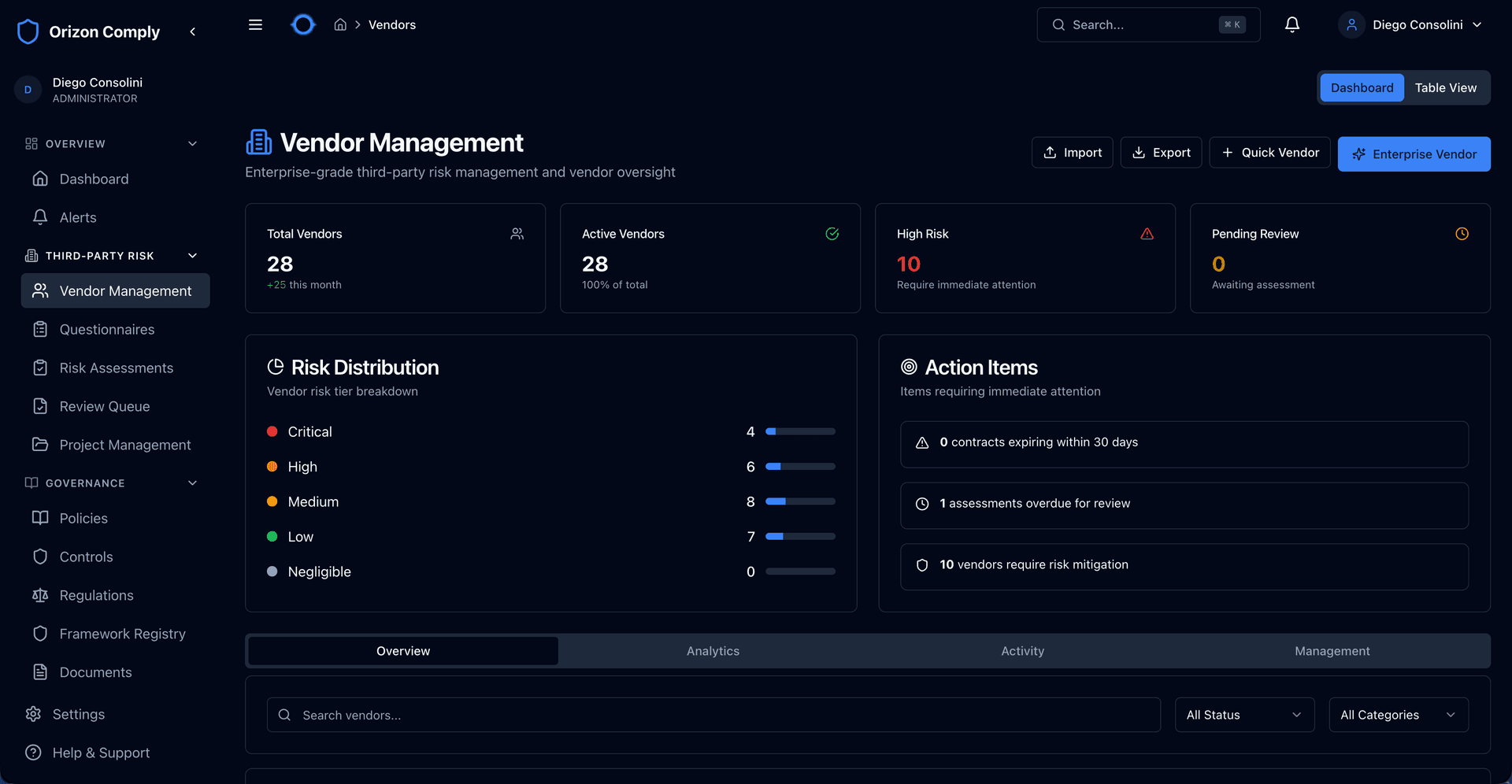Screen dimensions: 1512x784
Task: Open the global search with the magnifier icon
Action: tap(1059, 24)
